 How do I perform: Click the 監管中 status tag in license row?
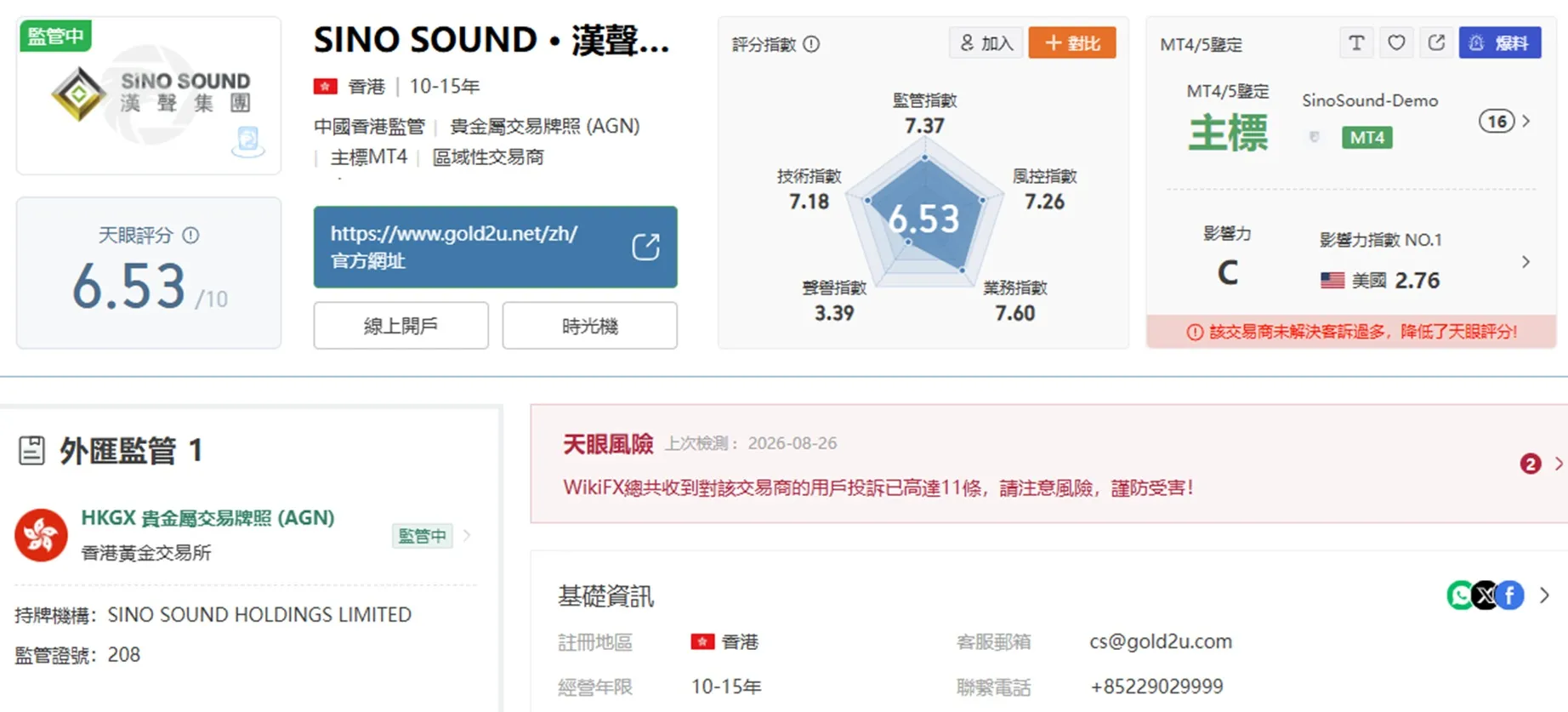point(422,536)
